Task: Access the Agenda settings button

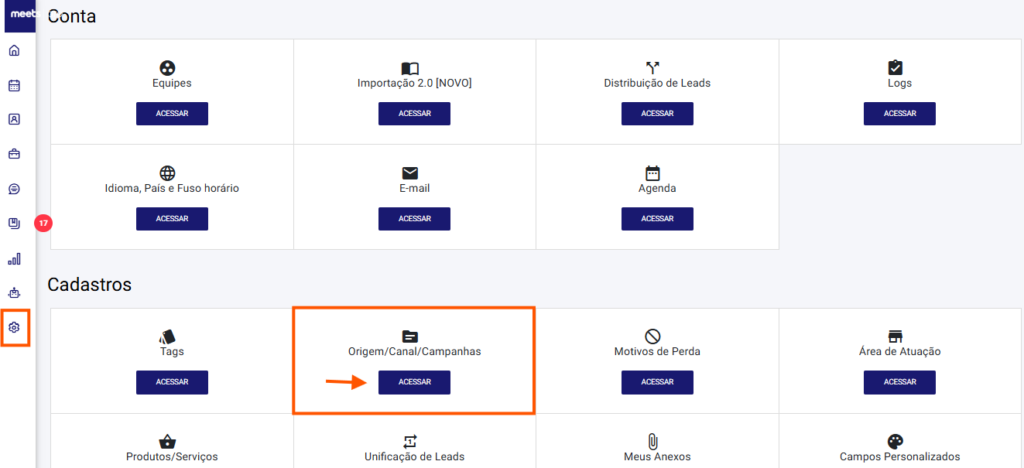Action: (x=657, y=218)
